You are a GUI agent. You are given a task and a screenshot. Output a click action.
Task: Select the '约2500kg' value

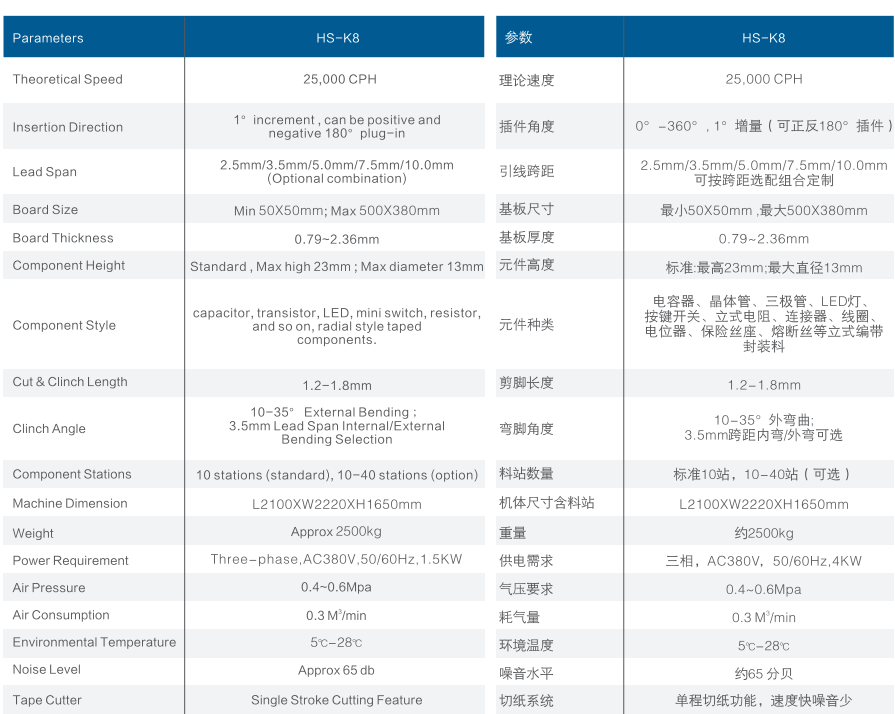pos(764,534)
